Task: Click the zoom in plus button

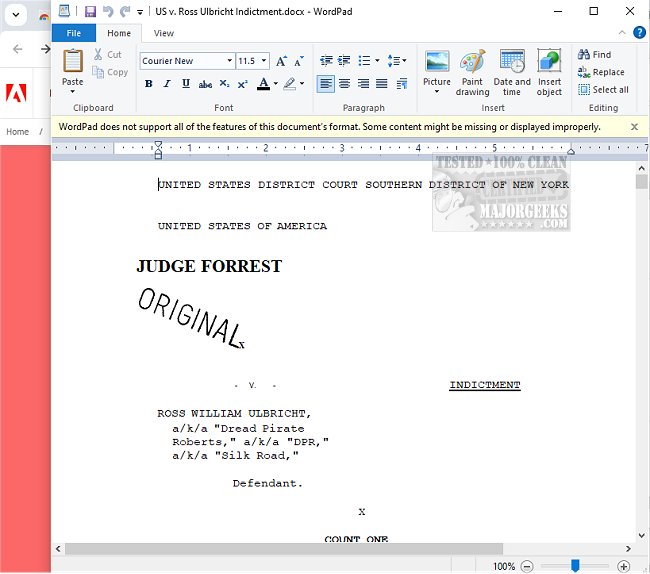Action: point(623,566)
